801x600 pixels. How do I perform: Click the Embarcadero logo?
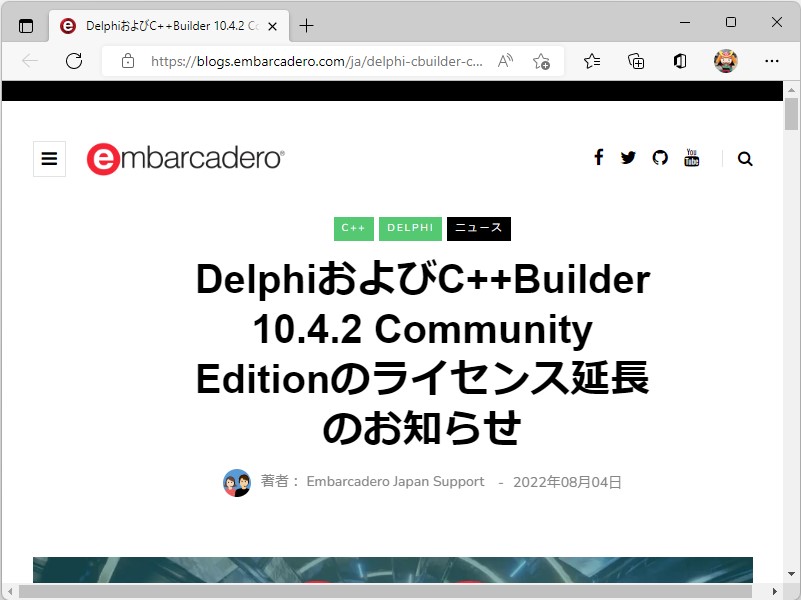184,158
